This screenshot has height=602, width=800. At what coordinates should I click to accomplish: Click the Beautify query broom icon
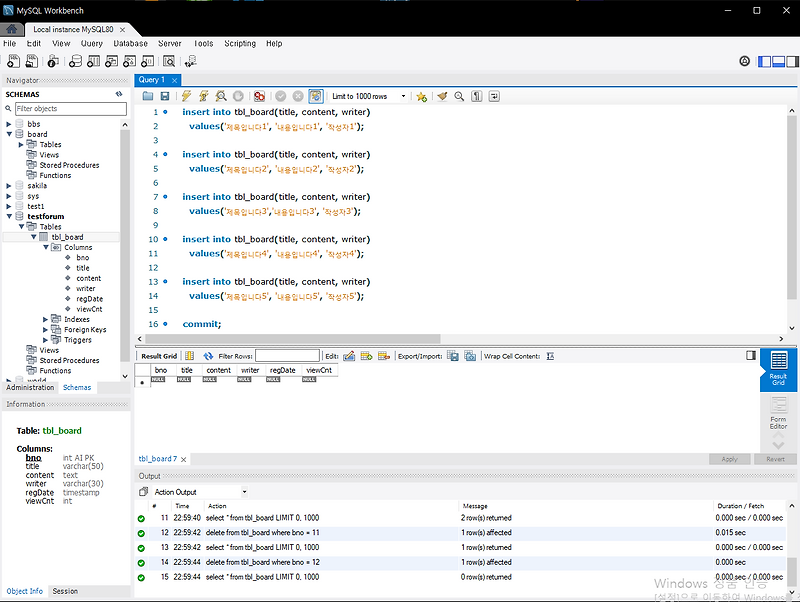click(442, 96)
